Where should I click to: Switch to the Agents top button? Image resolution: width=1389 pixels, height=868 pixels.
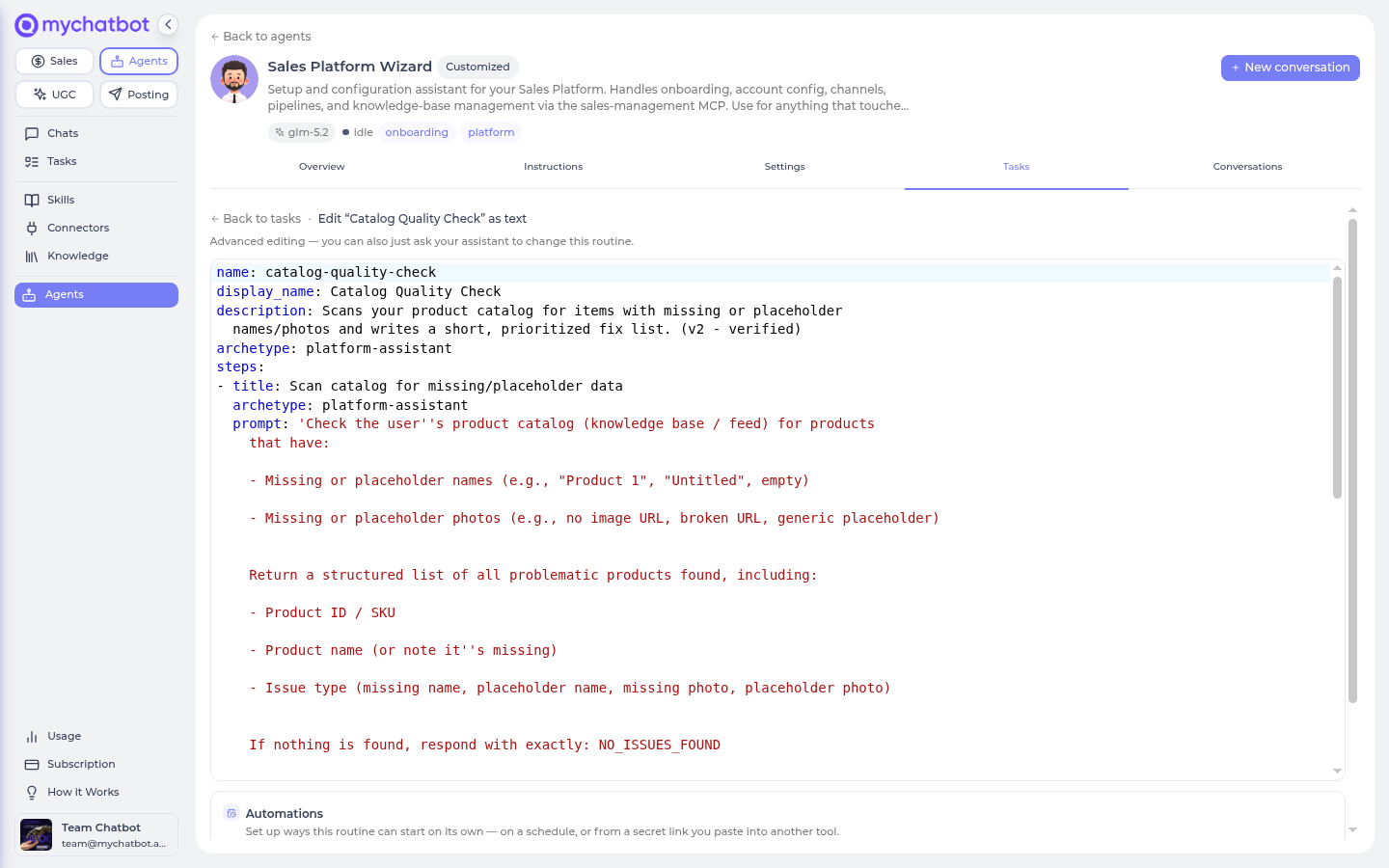pos(139,61)
